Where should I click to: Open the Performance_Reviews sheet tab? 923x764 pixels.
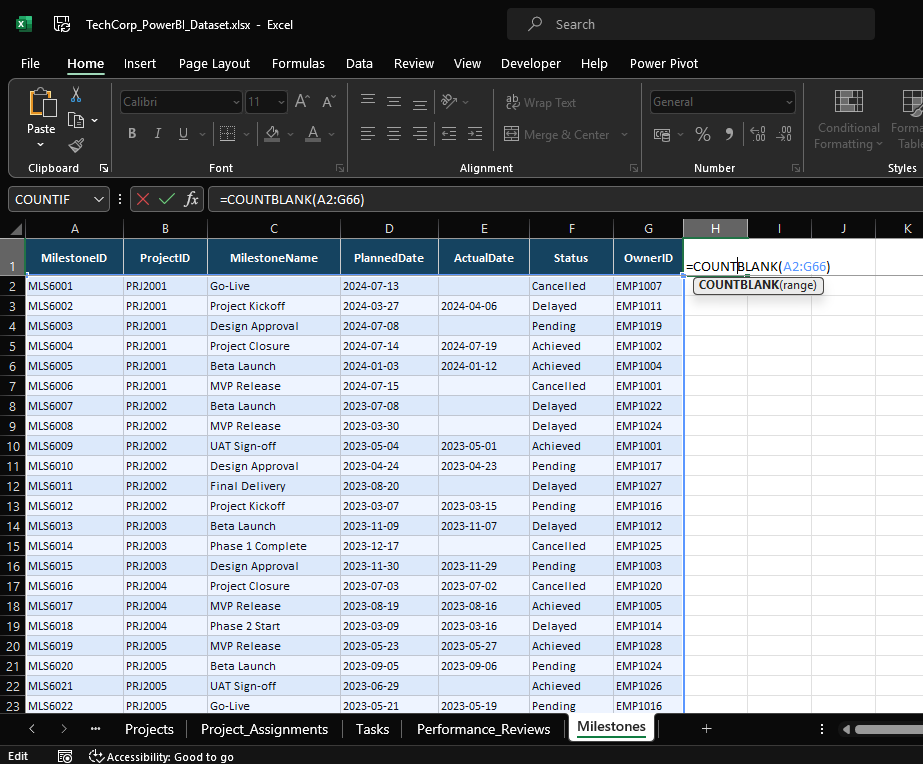(x=483, y=729)
